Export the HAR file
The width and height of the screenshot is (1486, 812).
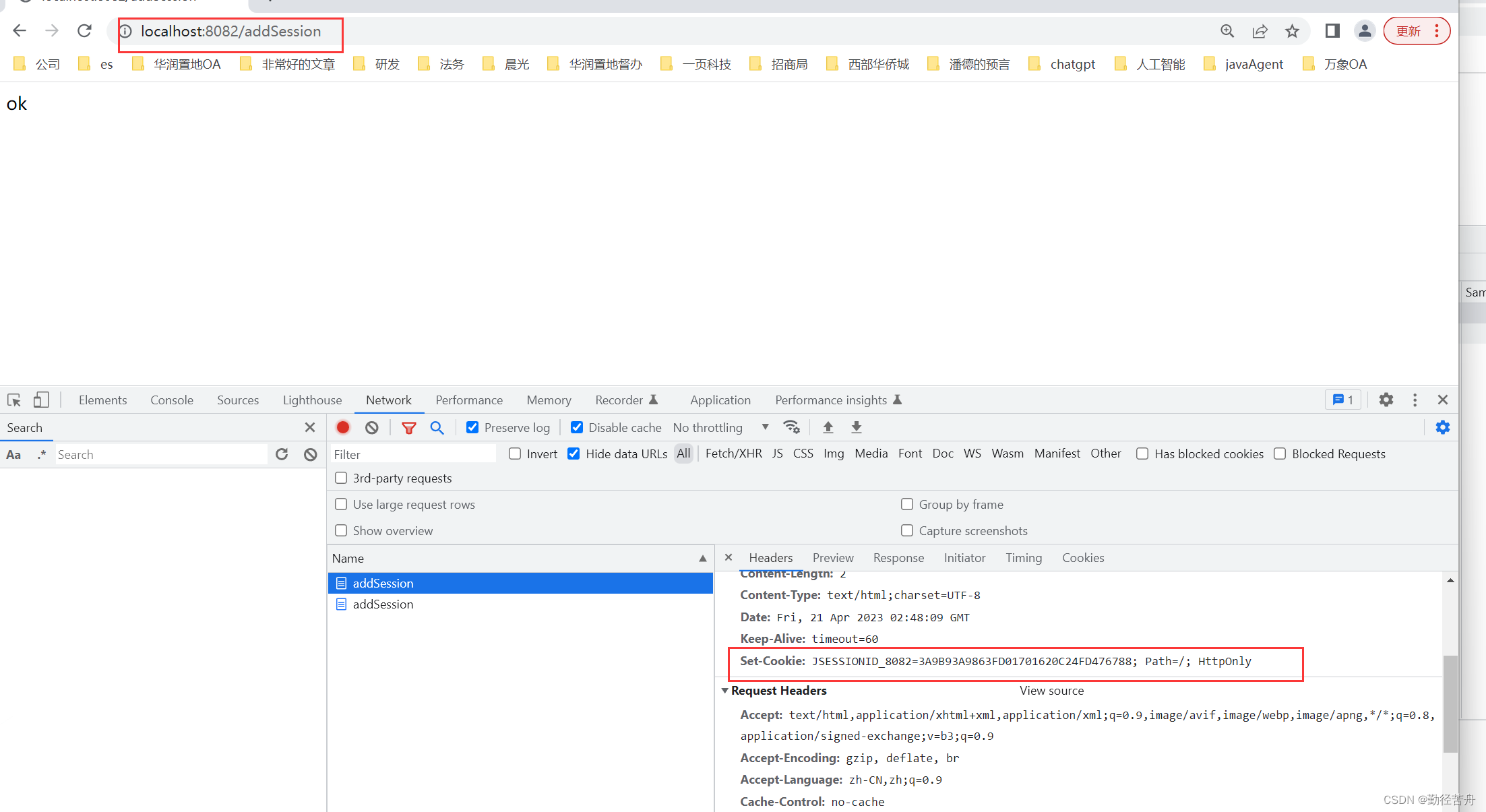tap(857, 427)
